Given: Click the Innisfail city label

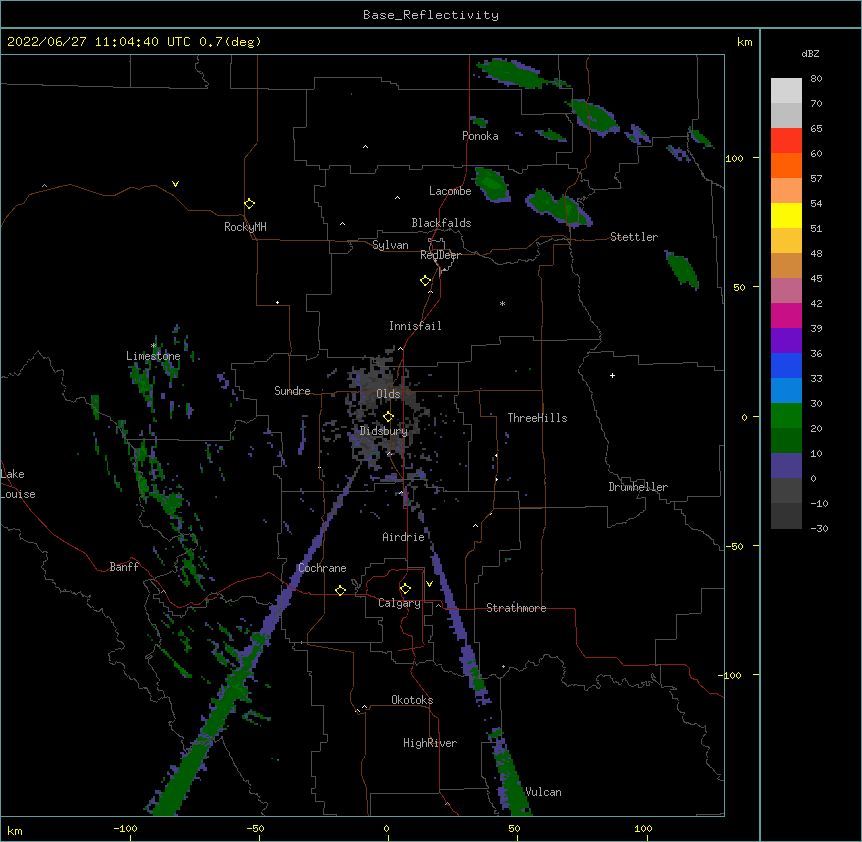Looking at the screenshot, I should coord(415,326).
